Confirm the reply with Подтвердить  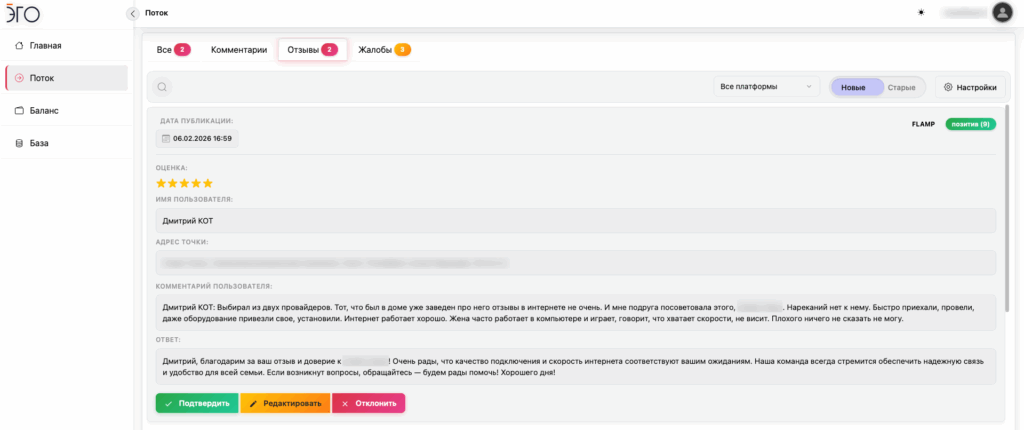pos(196,403)
